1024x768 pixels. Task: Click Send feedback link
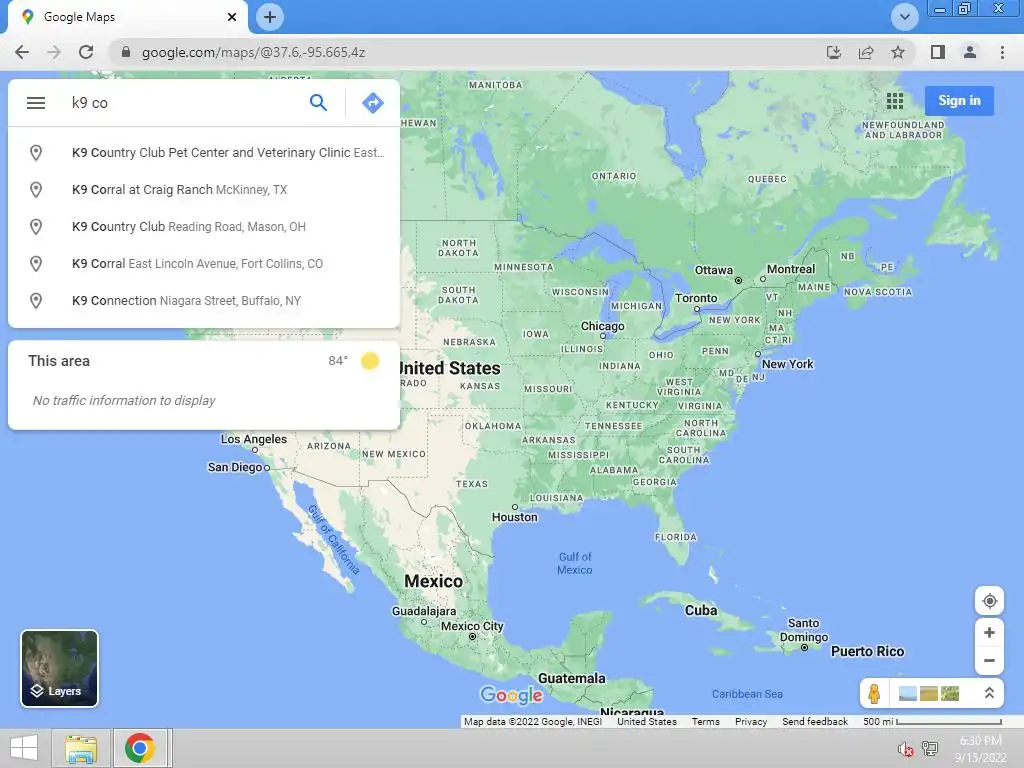[x=815, y=722]
